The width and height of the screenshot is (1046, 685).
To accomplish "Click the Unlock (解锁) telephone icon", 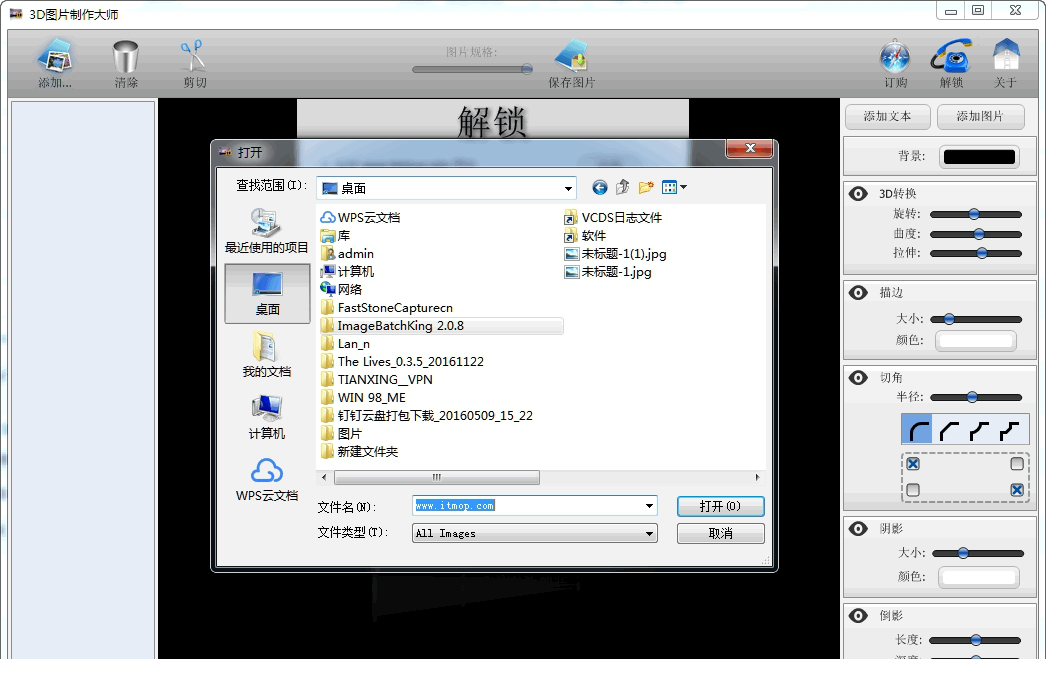I will (x=951, y=58).
